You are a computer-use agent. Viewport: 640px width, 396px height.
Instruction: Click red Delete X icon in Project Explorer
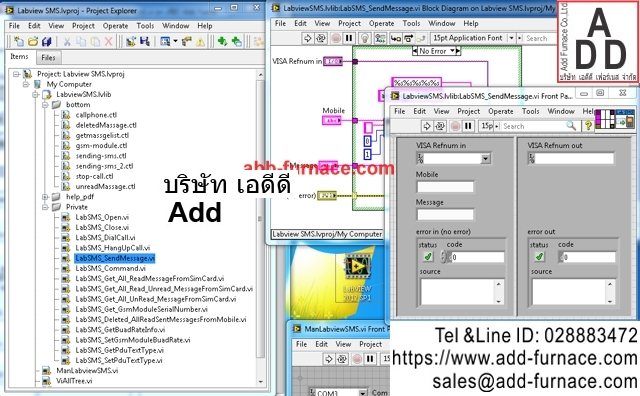[x=109, y=41]
